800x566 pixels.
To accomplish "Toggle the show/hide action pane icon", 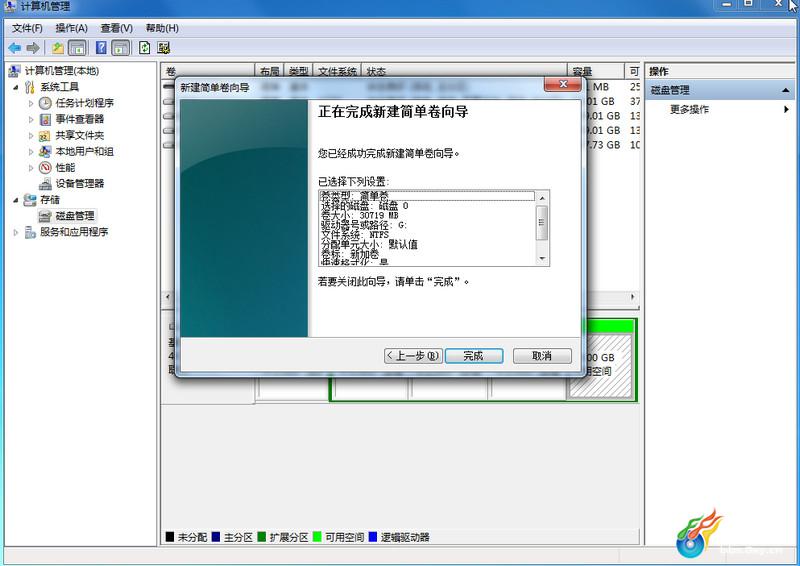I will point(121,48).
